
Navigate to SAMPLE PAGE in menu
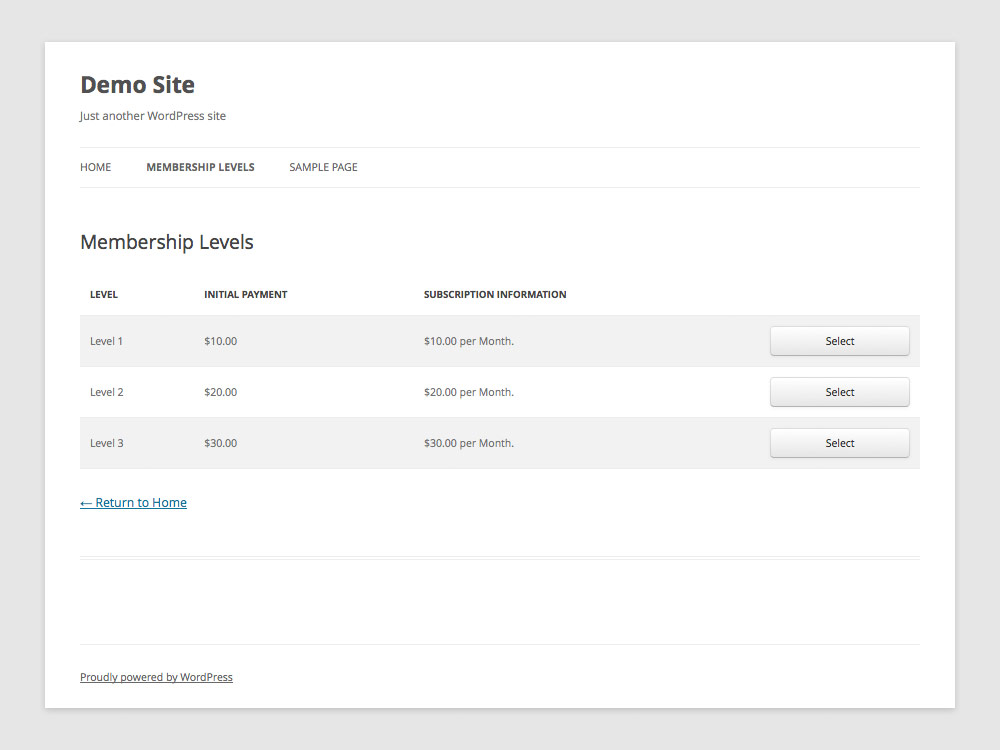pyautogui.click(x=323, y=167)
